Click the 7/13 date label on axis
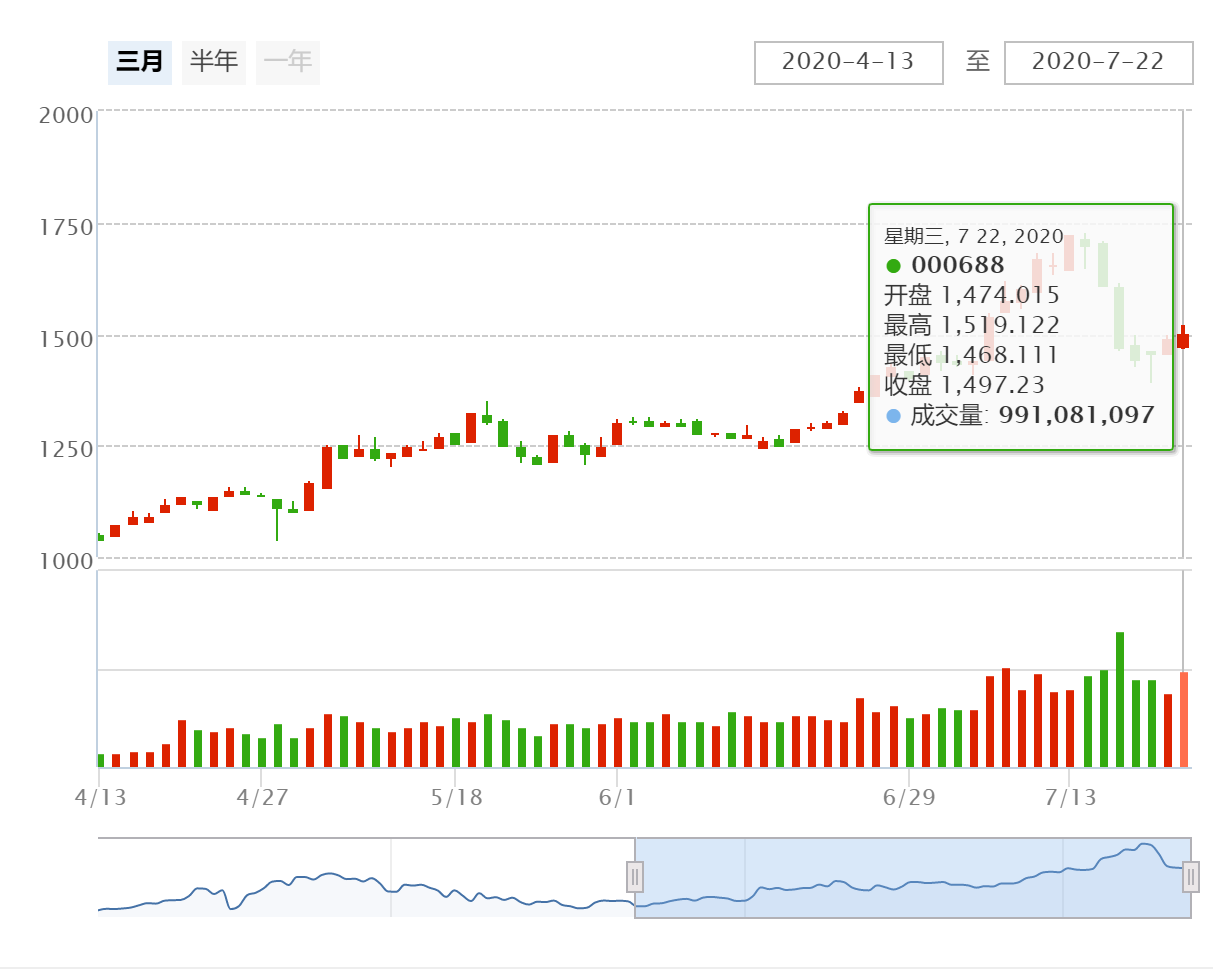The height and width of the screenshot is (969, 1213). tap(1070, 798)
